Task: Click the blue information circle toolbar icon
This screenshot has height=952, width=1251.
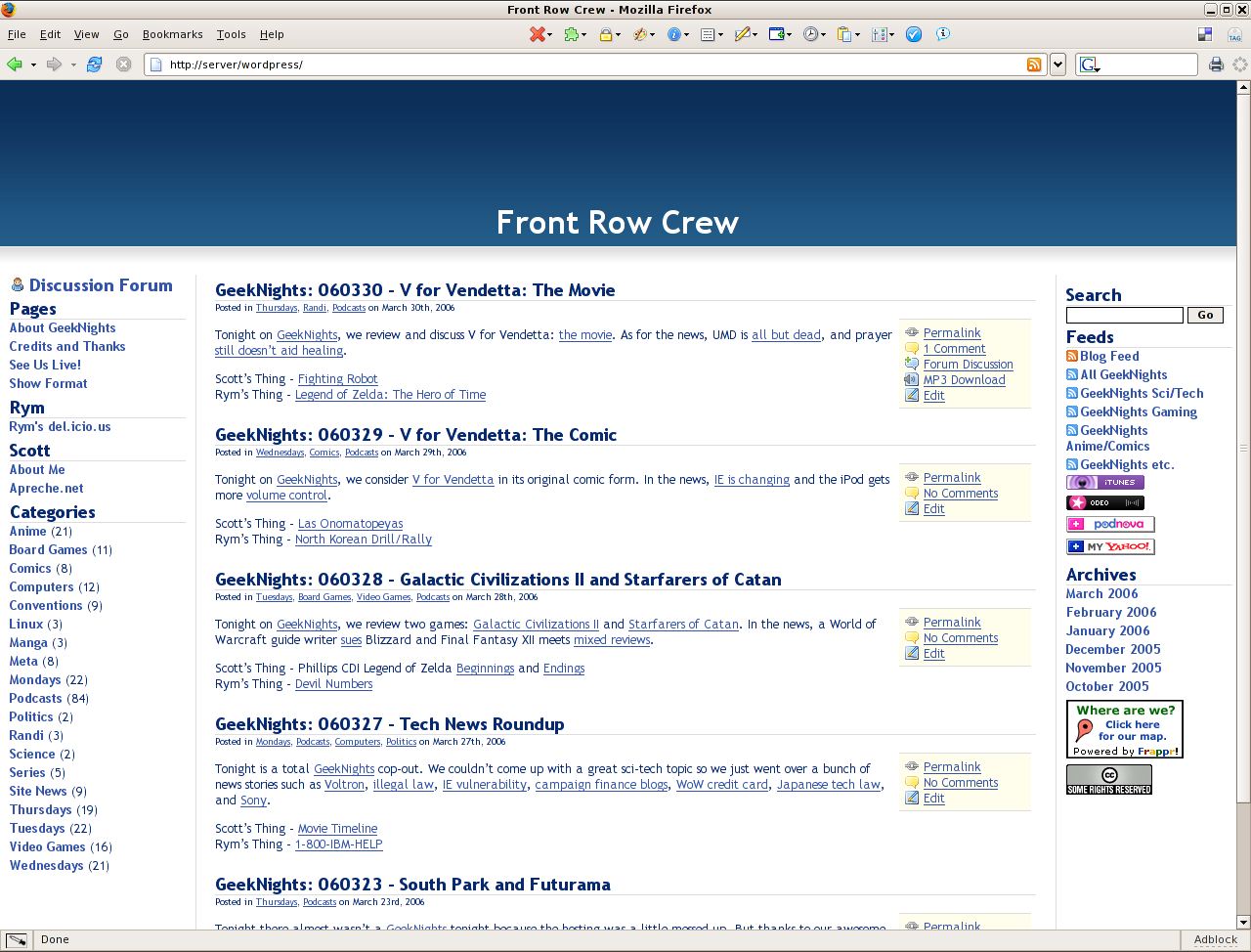Action: 673,34
